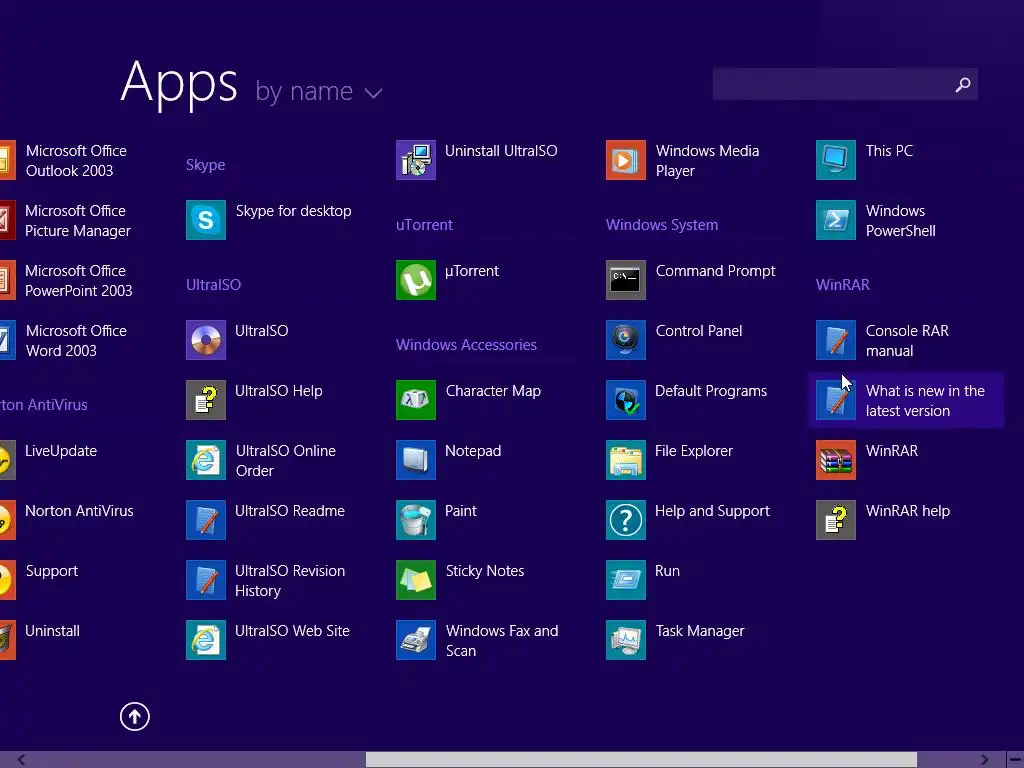The image size is (1024, 768).
Task: Open the Norton AntiVirus app entry
Action: coord(79,511)
